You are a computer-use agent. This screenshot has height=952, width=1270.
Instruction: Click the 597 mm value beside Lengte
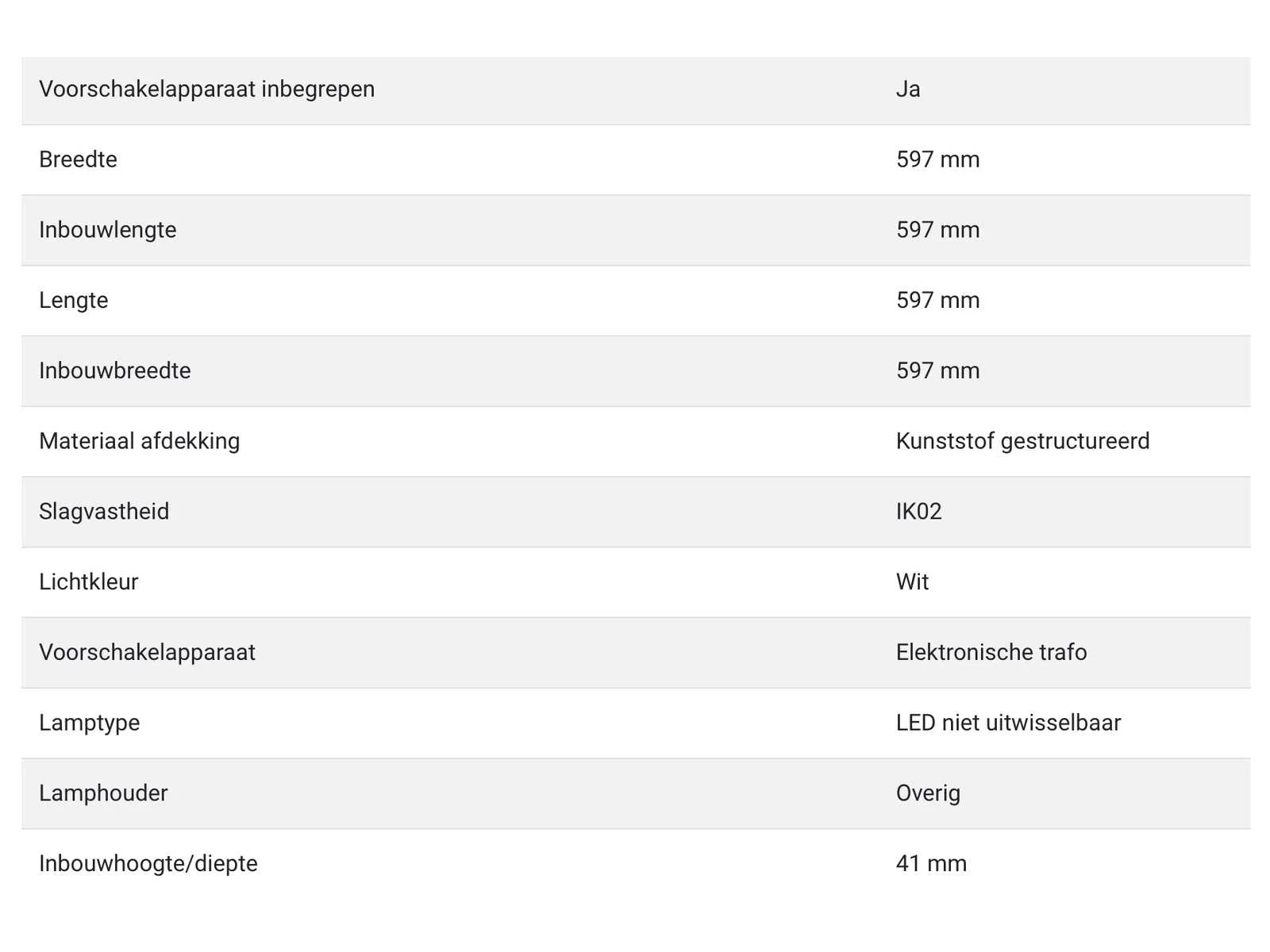pos(937,301)
